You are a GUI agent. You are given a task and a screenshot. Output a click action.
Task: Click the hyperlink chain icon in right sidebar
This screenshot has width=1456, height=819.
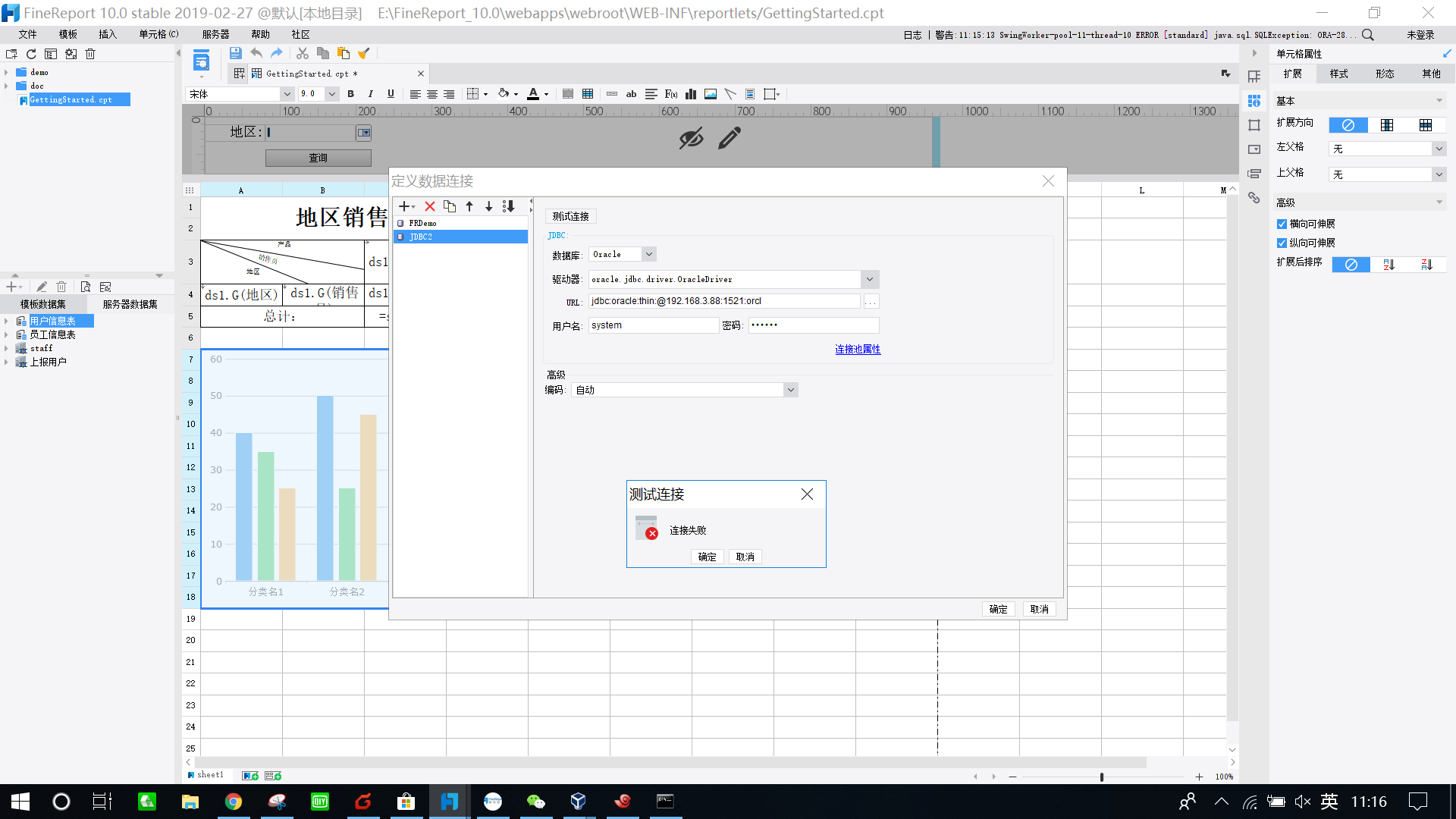click(x=1254, y=198)
